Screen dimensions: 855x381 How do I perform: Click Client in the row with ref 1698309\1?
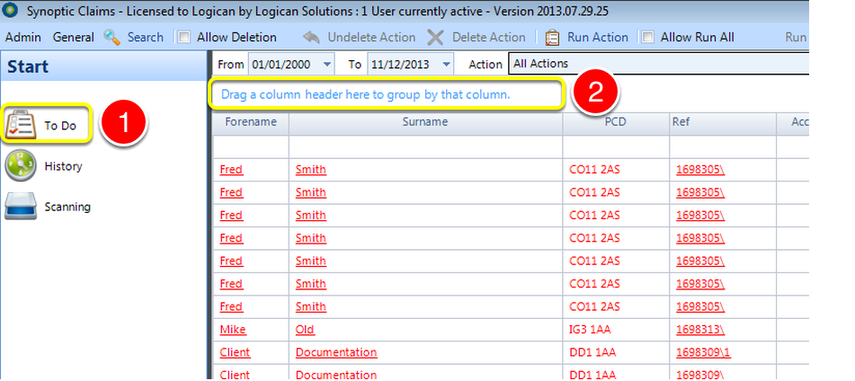point(235,353)
